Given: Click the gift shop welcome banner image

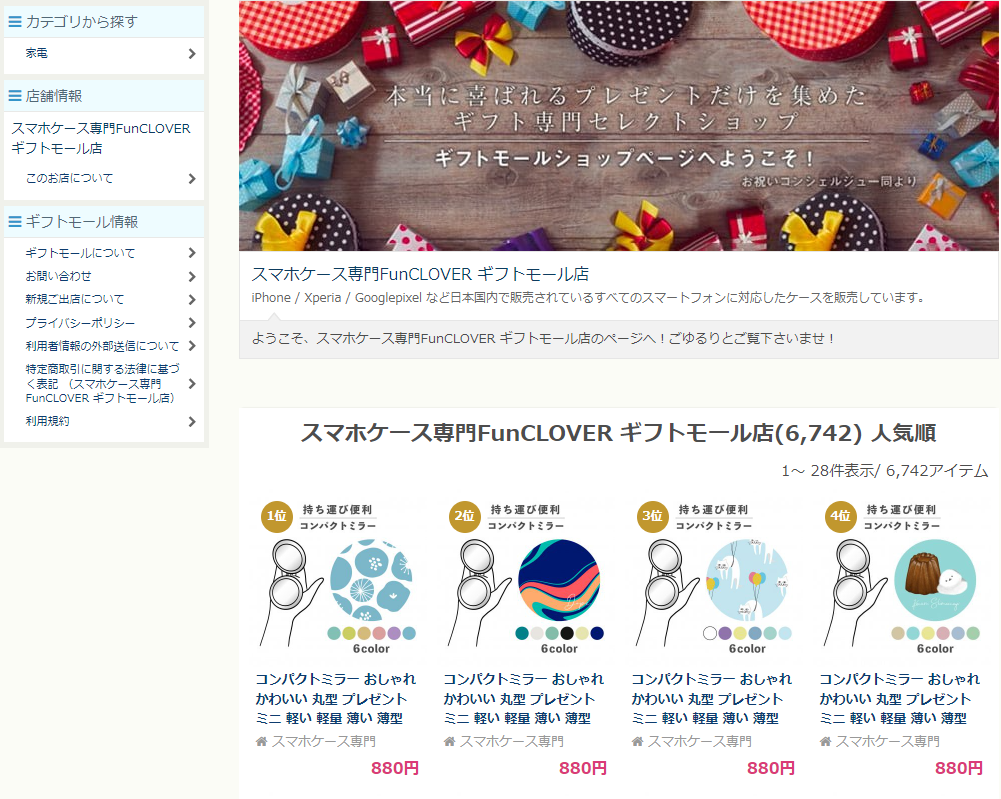Looking at the screenshot, I should click(618, 126).
